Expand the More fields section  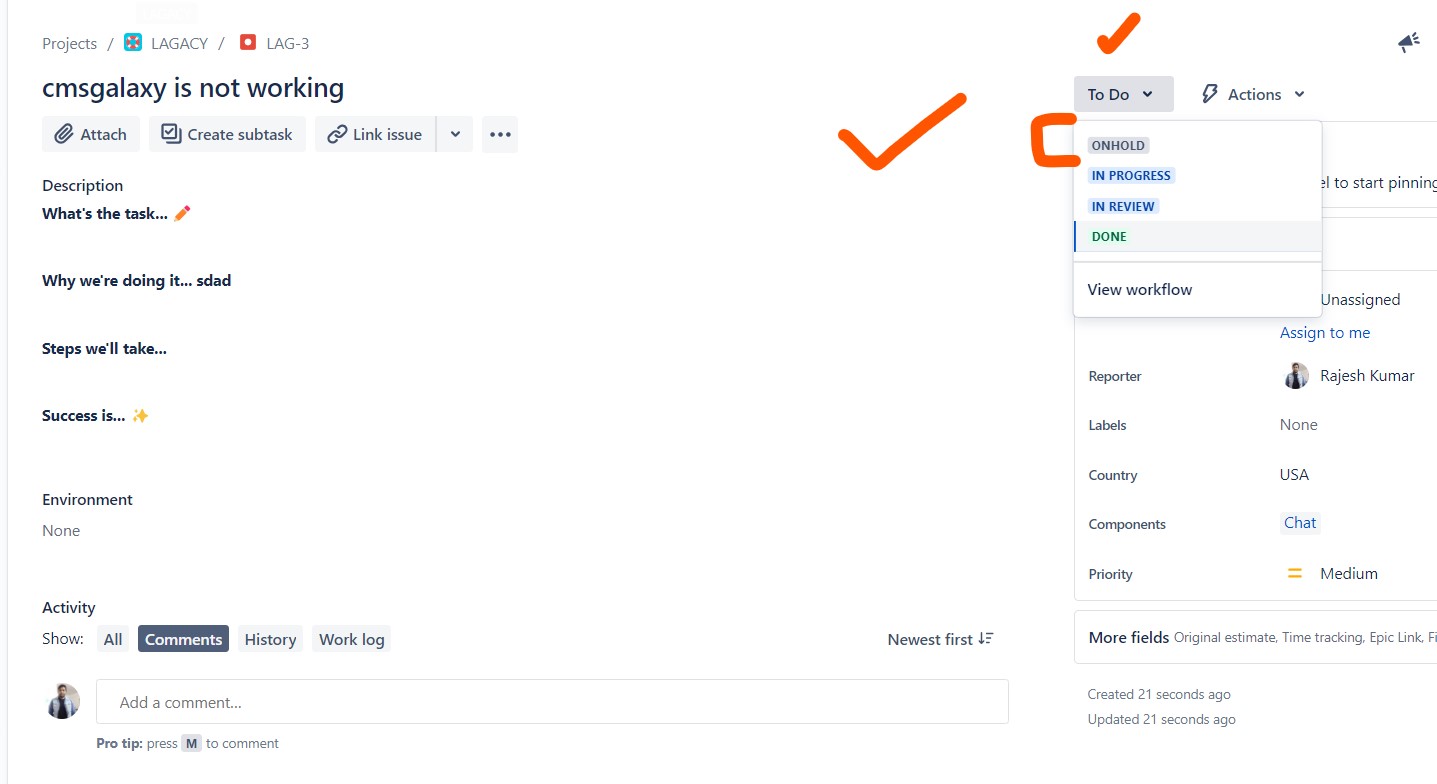click(x=1128, y=637)
